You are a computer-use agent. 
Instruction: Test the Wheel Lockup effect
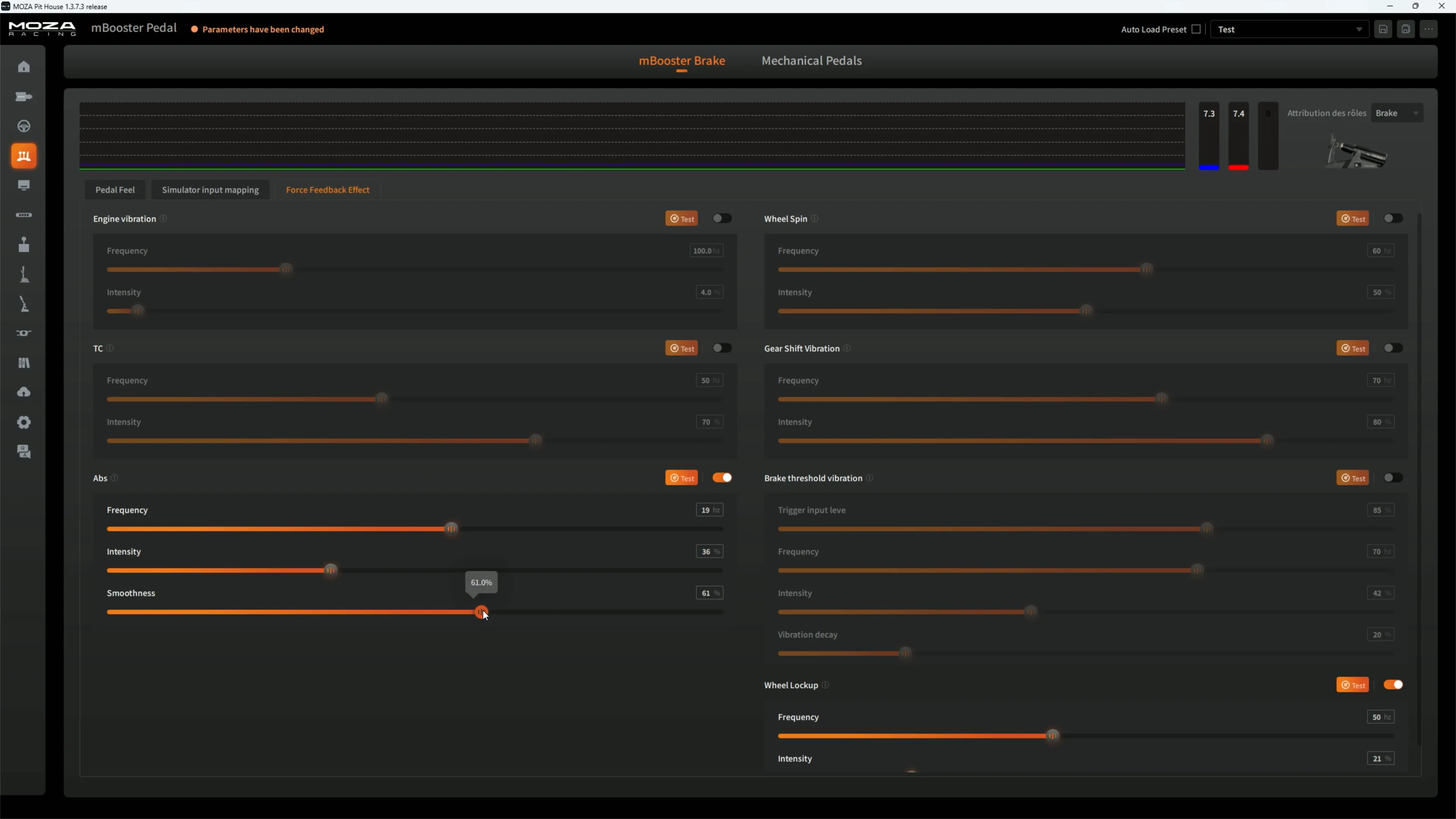pos(1352,685)
